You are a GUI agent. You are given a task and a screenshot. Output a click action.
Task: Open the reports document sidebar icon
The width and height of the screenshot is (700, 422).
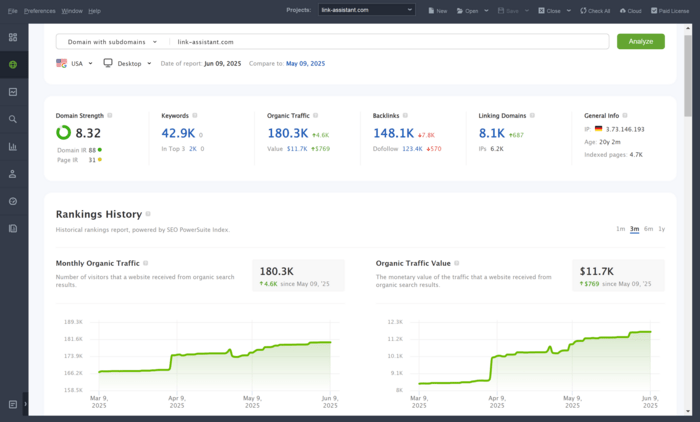tap(13, 229)
